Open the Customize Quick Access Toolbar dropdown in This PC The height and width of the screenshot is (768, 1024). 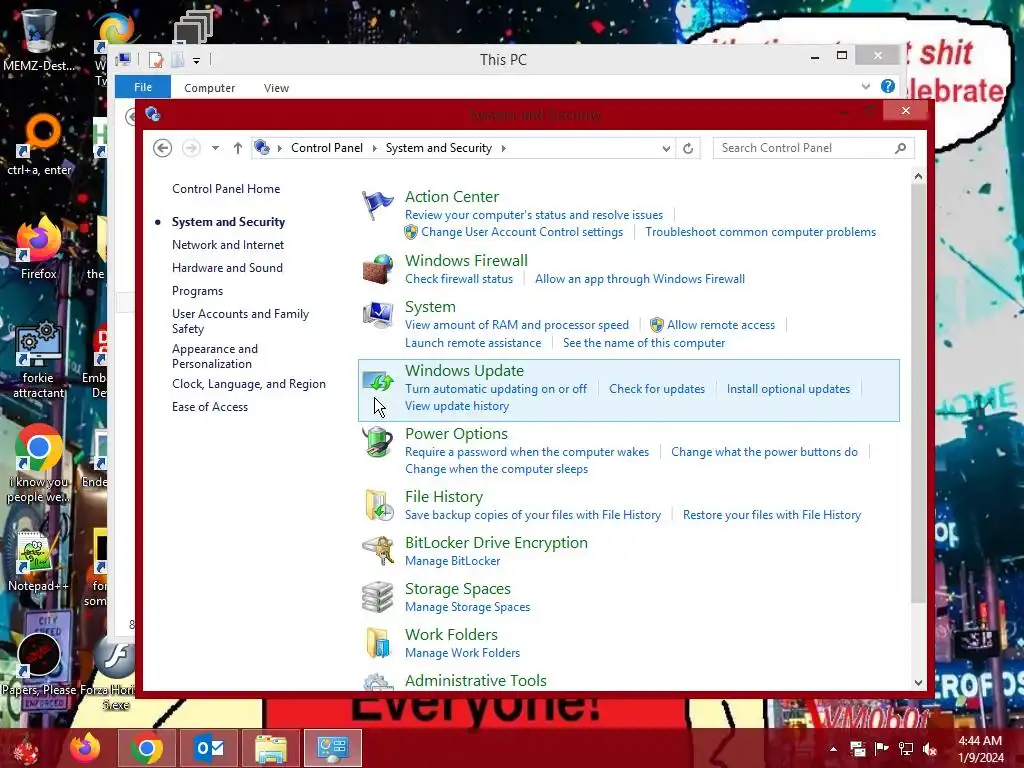tap(196, 61)
